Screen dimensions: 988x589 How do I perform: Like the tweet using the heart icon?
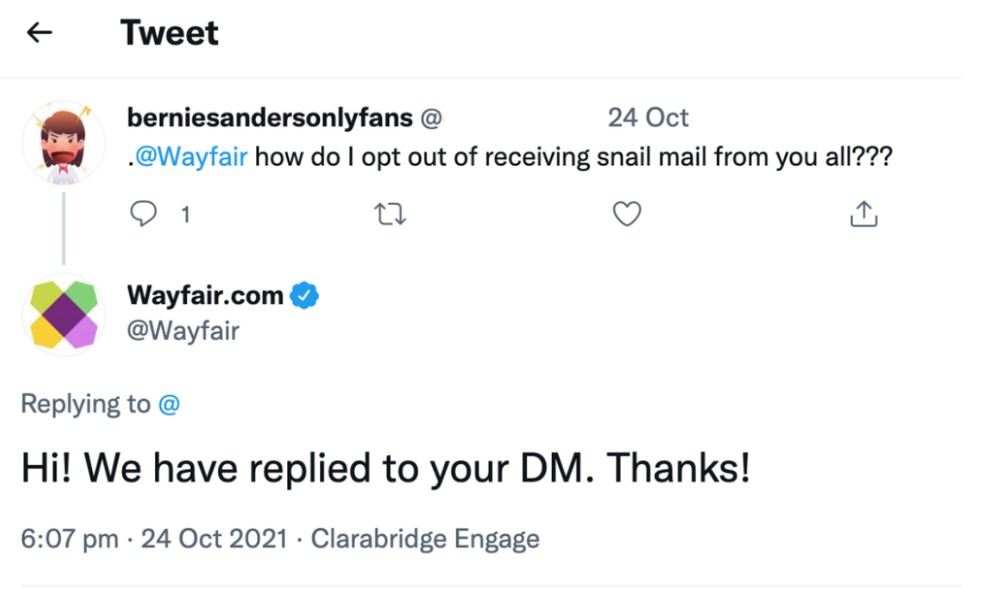click(x=627, y=213)
